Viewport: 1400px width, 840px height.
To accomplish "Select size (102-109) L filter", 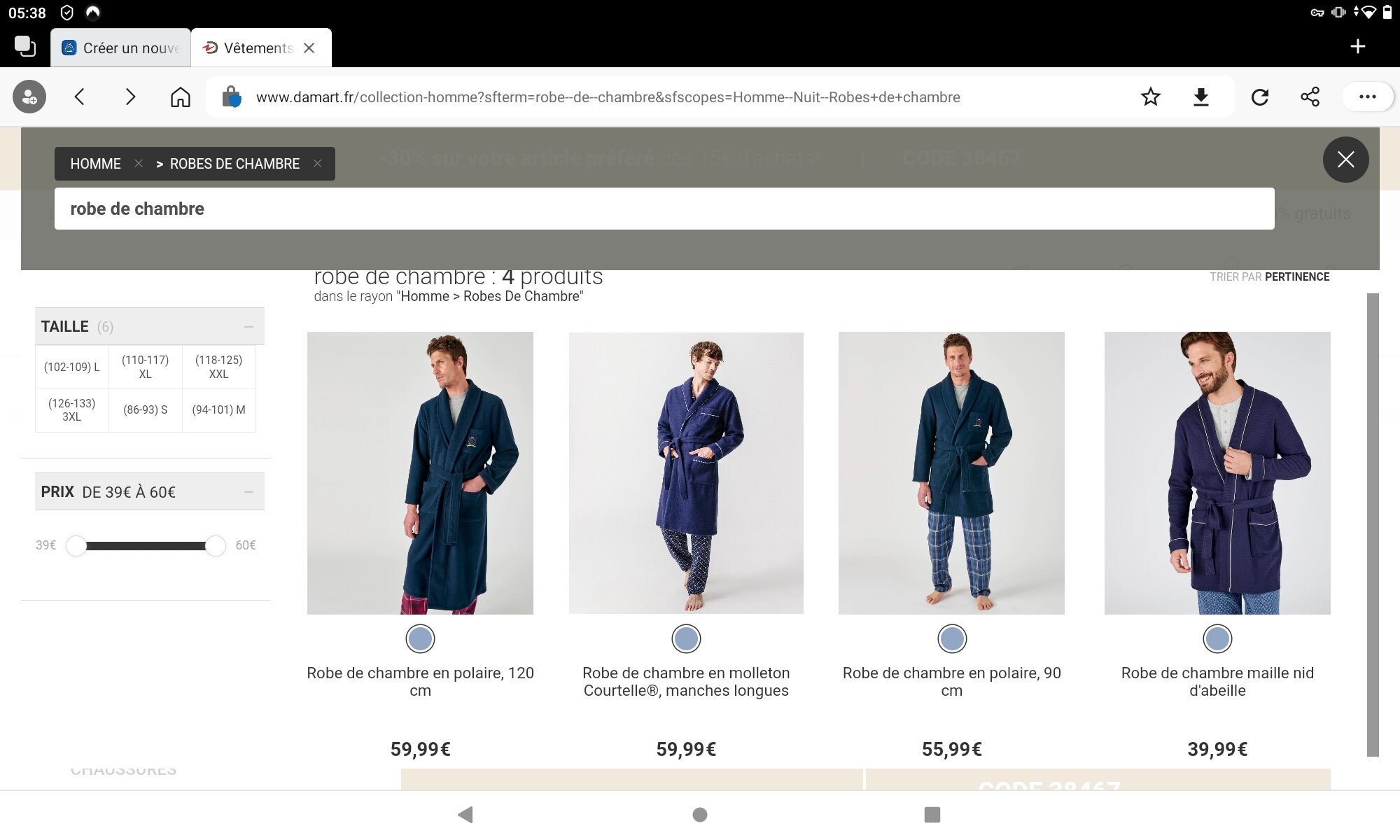I will 72,367.
